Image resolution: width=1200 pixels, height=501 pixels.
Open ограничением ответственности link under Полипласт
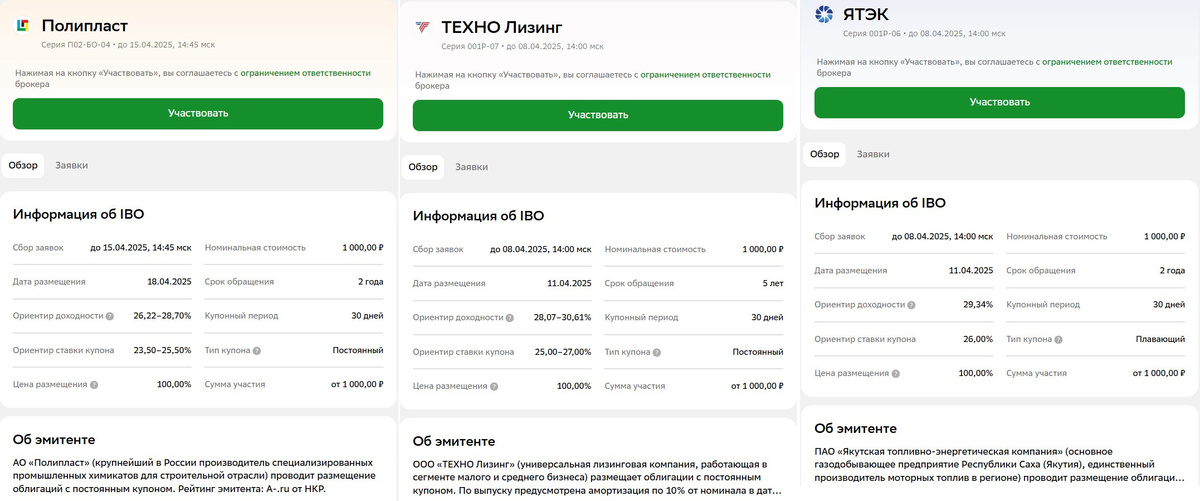point(303,73)
